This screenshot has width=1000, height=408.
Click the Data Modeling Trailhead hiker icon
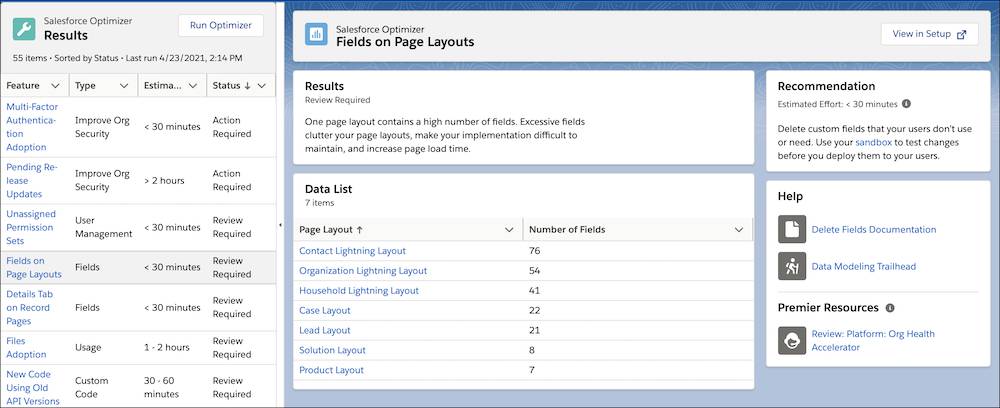coord(791,266)
